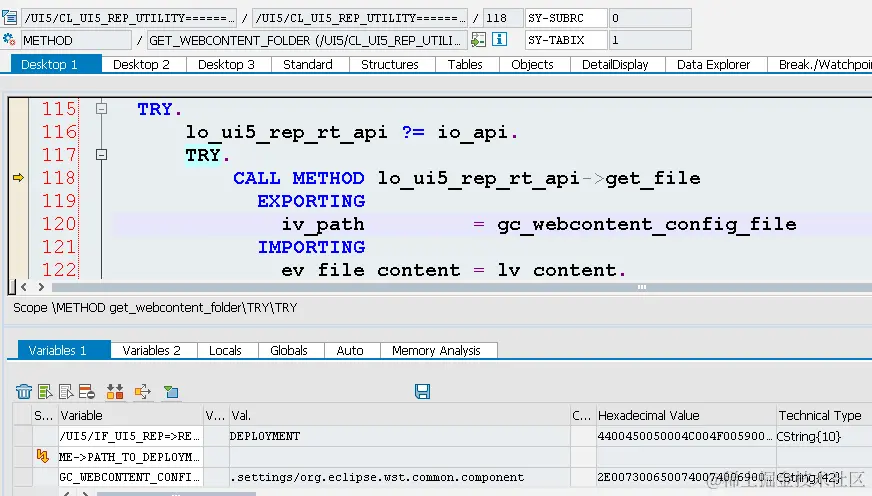872x496 pixels.
Task: Click the table icon with the minus sign
Action: pos(87,392)
